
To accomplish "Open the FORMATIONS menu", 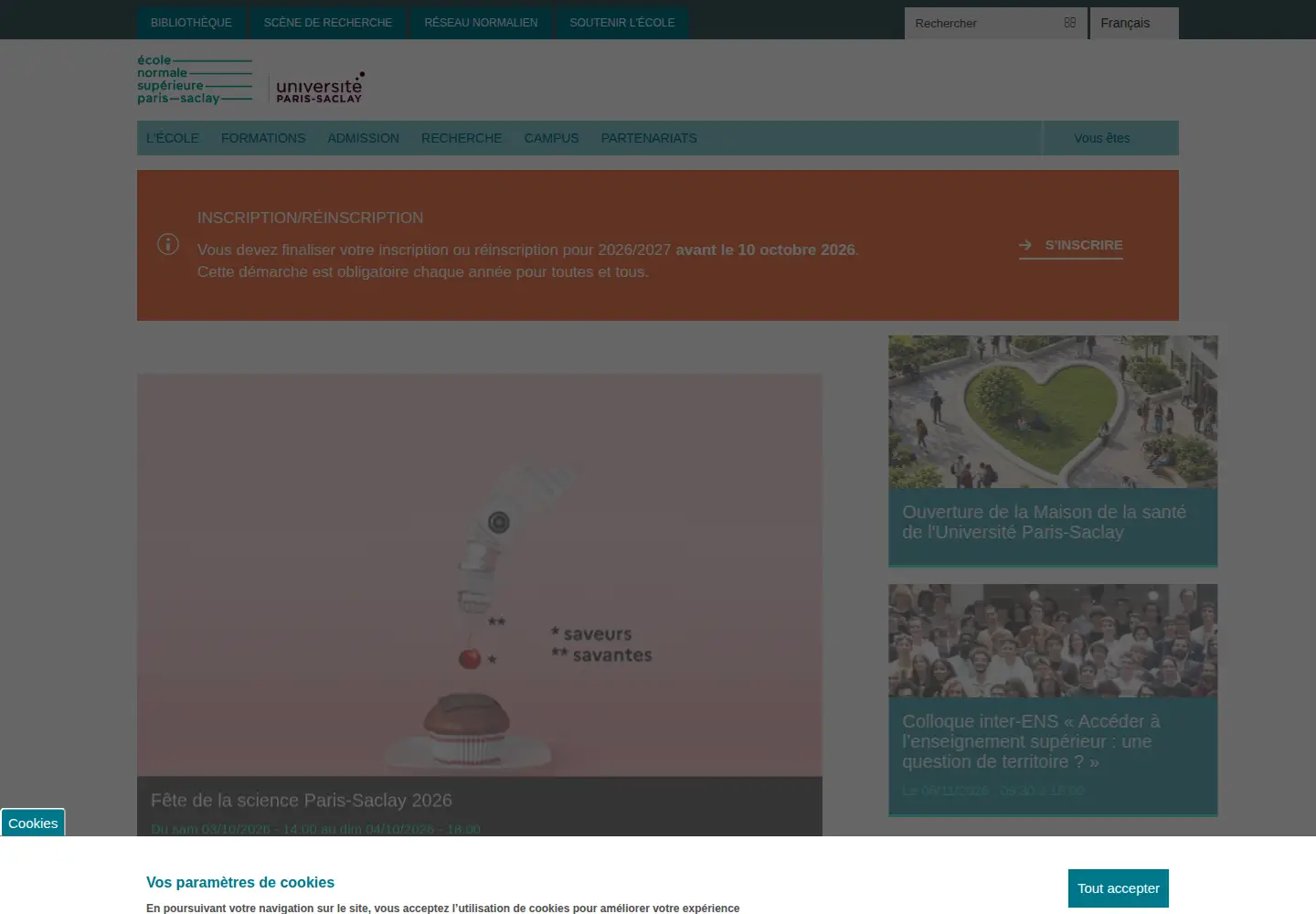I will [x=263, y=138].
